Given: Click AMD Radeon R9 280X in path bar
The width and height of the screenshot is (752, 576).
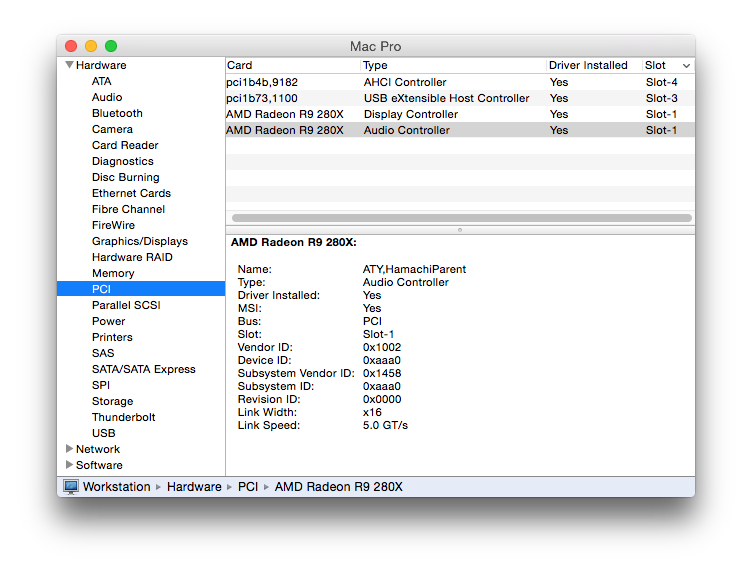Looking at the screenshot, I should (339, 487).
